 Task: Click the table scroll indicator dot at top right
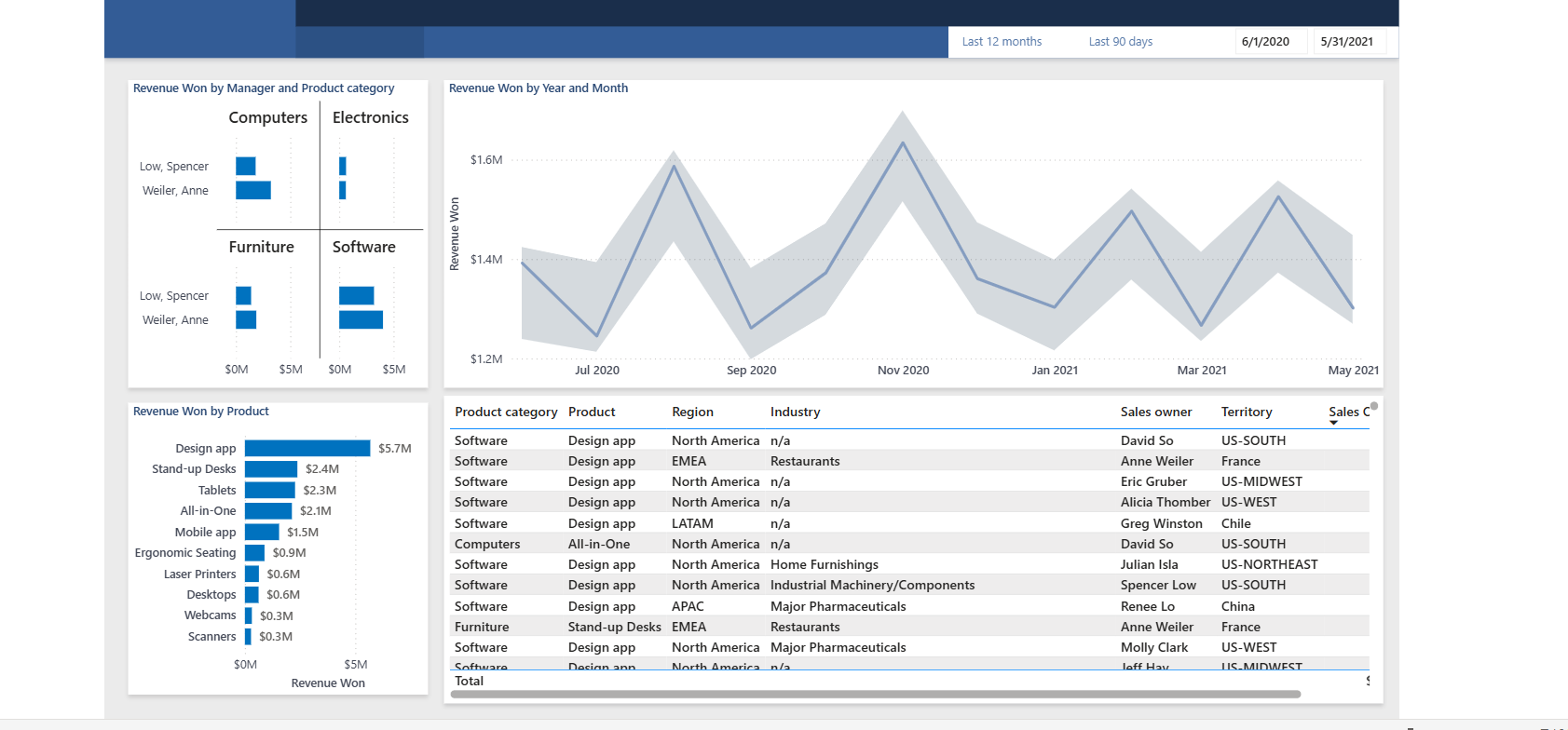[1374, 406]
